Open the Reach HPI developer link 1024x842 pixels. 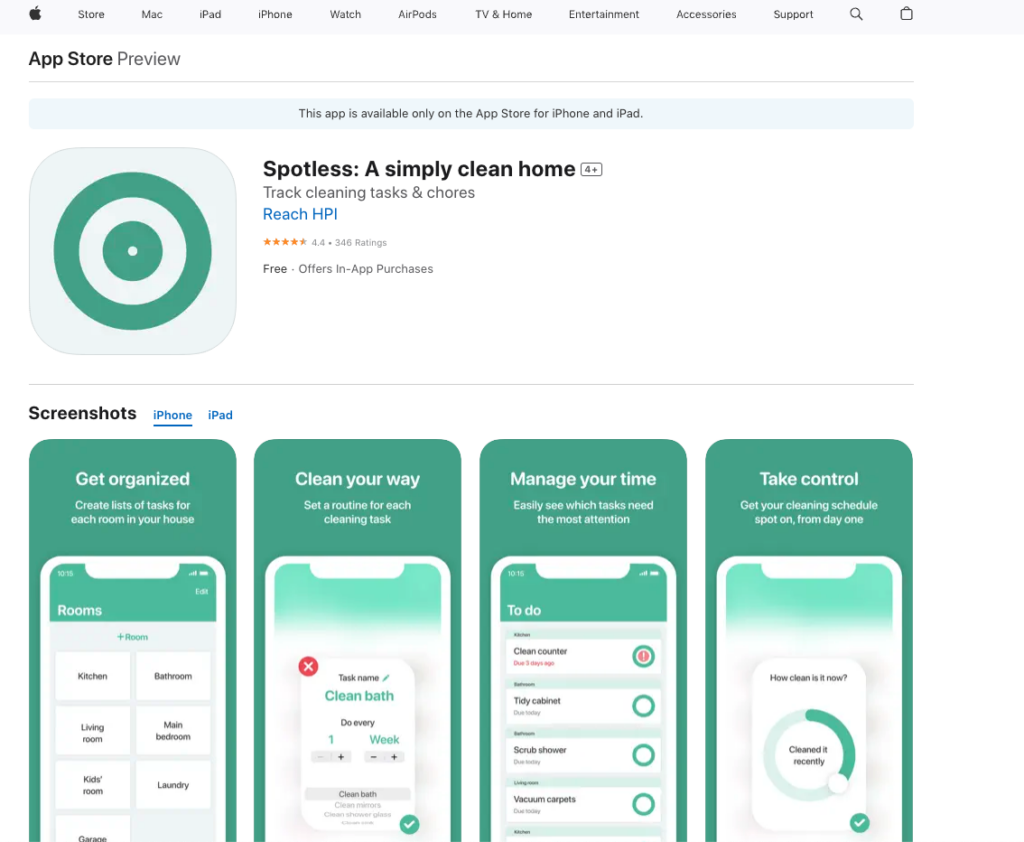pos(300,214)
